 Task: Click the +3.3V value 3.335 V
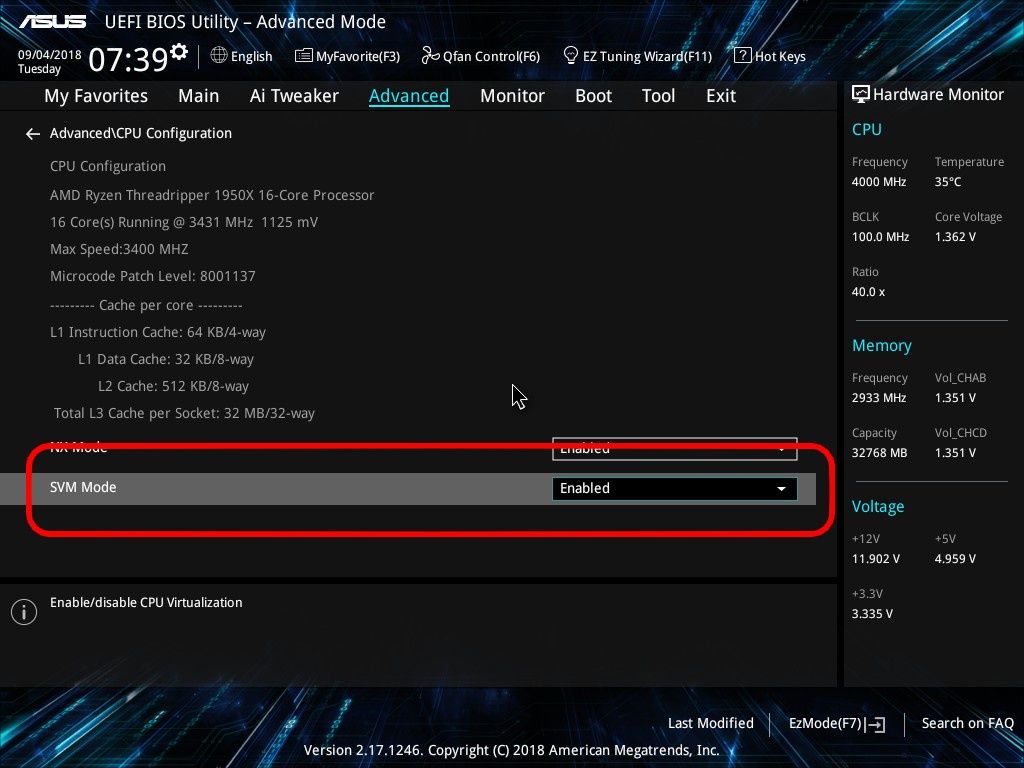click(872, 614)
